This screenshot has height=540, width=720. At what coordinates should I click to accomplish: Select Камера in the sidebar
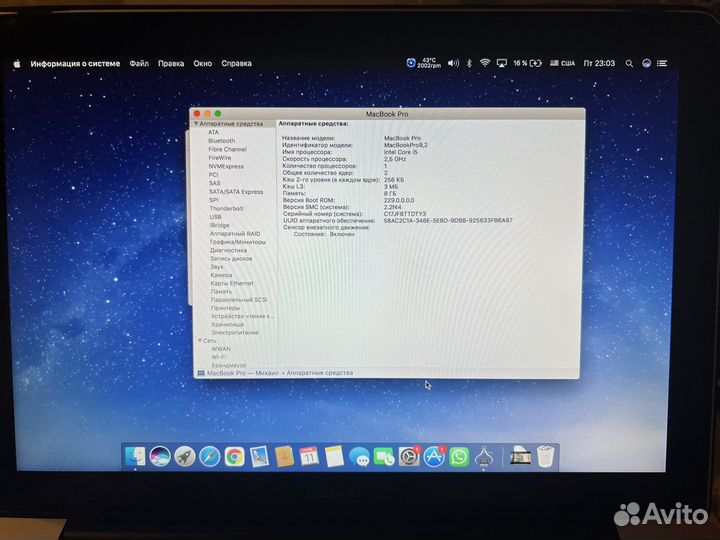point(221,275)
